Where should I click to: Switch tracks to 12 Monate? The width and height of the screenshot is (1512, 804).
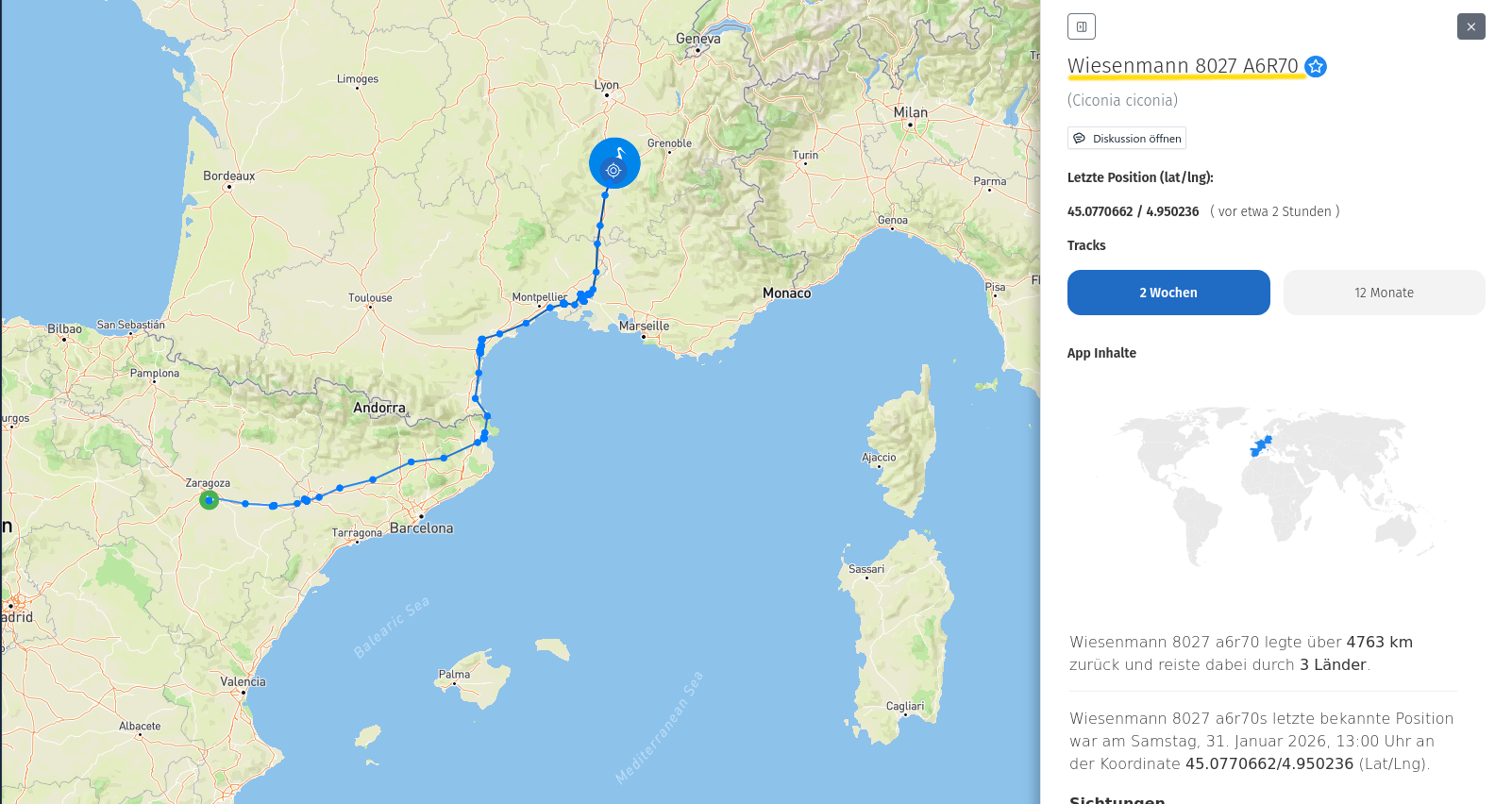point(1384,293)
